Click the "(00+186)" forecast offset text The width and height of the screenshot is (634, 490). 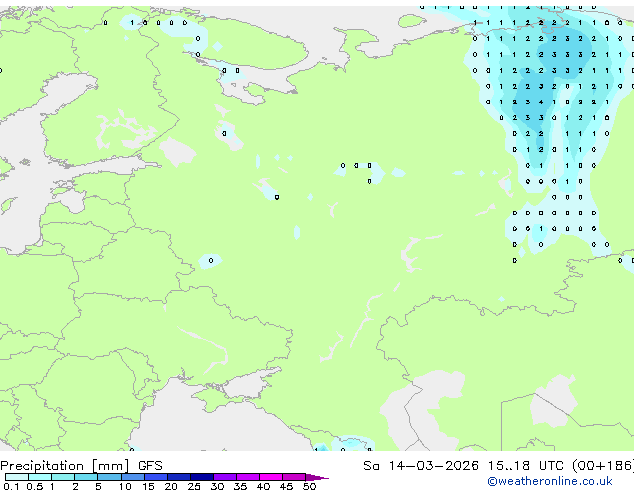(603, 466)
